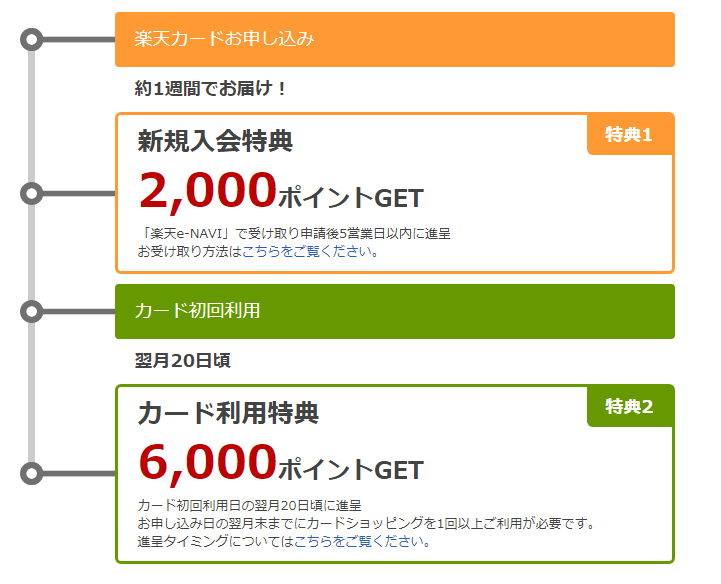The height and width of the screenshot is (584, 721).
Task: Open the こちらをご覧ください link about 進呈タイミング
Action: pyautogui.click(x=361, y=541)
